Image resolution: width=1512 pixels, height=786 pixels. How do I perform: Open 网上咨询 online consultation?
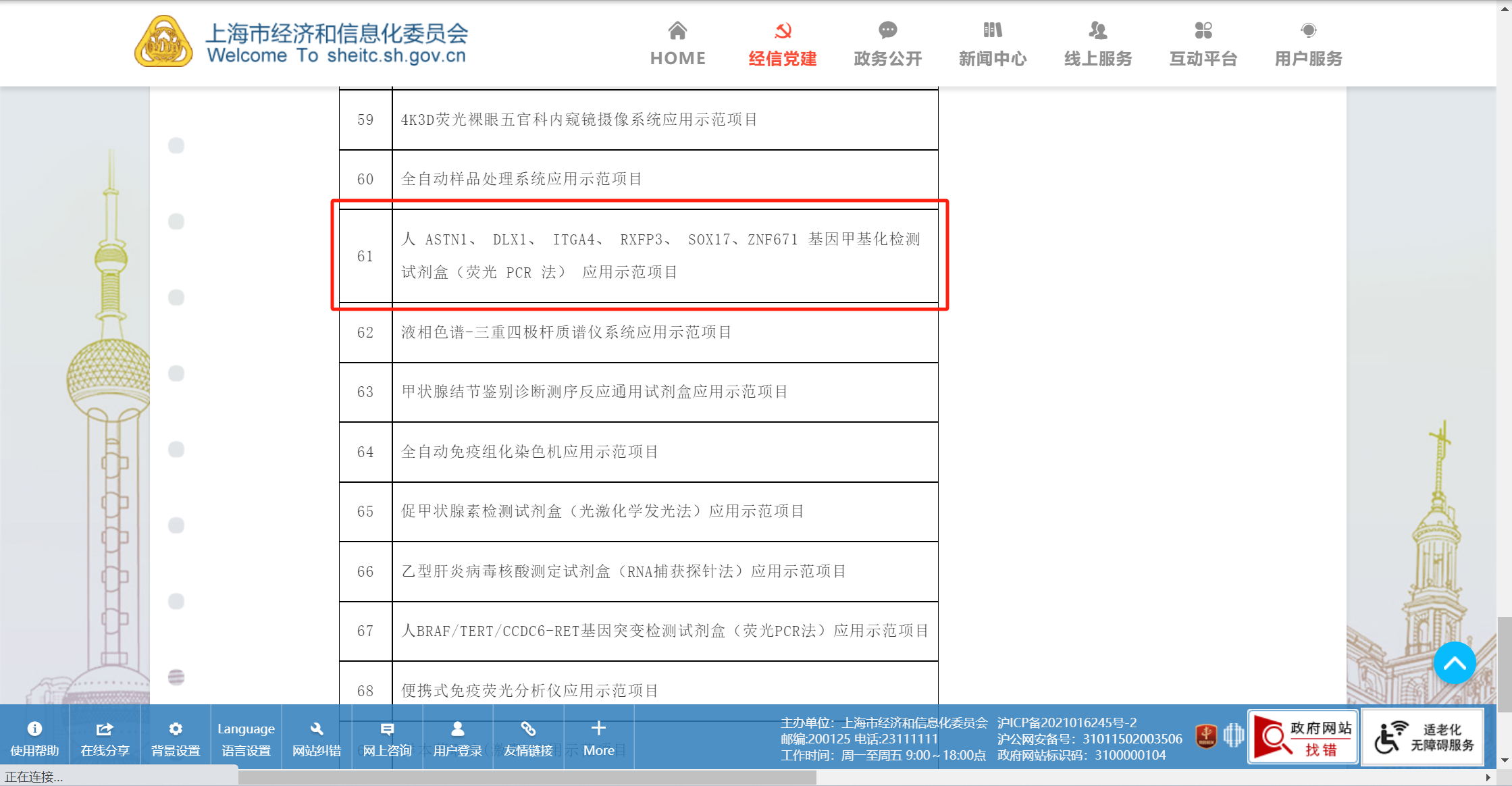(x=387, y=737)
